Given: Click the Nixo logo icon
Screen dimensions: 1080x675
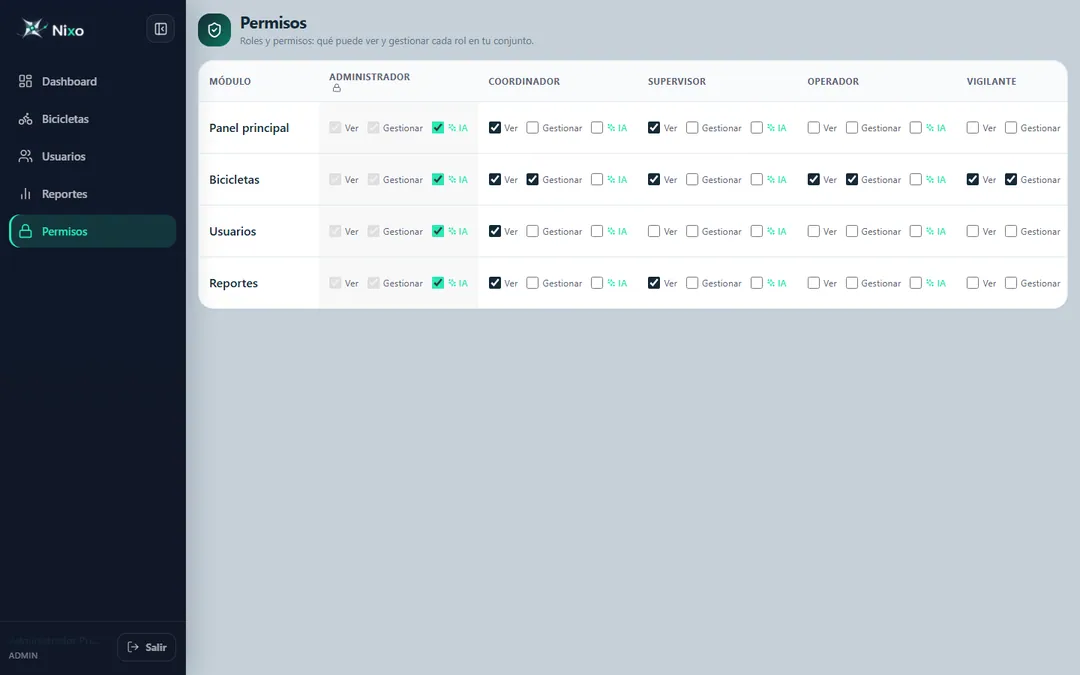Looking at the screenshot, I should pyautogui.click(x=32, y=28).
